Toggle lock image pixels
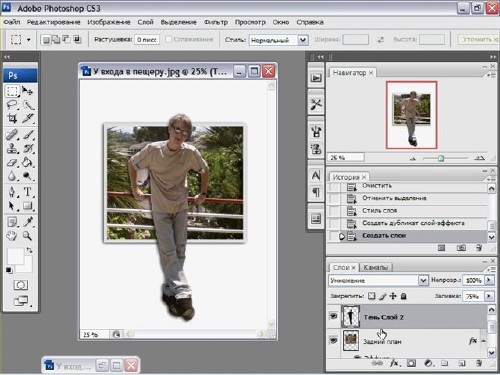Viewport: 500px width, 375px height. tap(383, 296)
